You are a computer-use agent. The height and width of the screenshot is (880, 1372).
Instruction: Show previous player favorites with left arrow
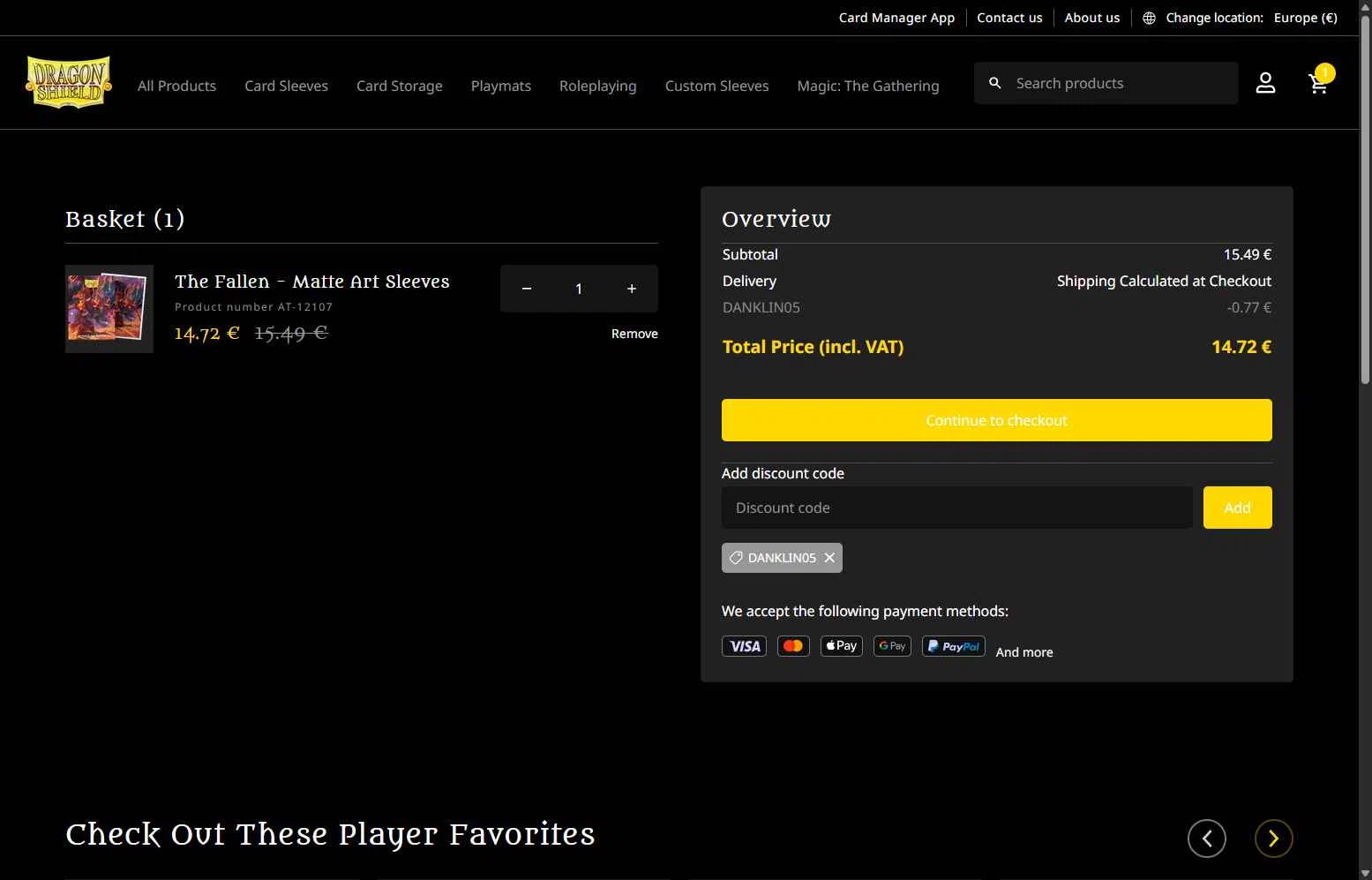pyautogui.click(x=1207, y=839)
